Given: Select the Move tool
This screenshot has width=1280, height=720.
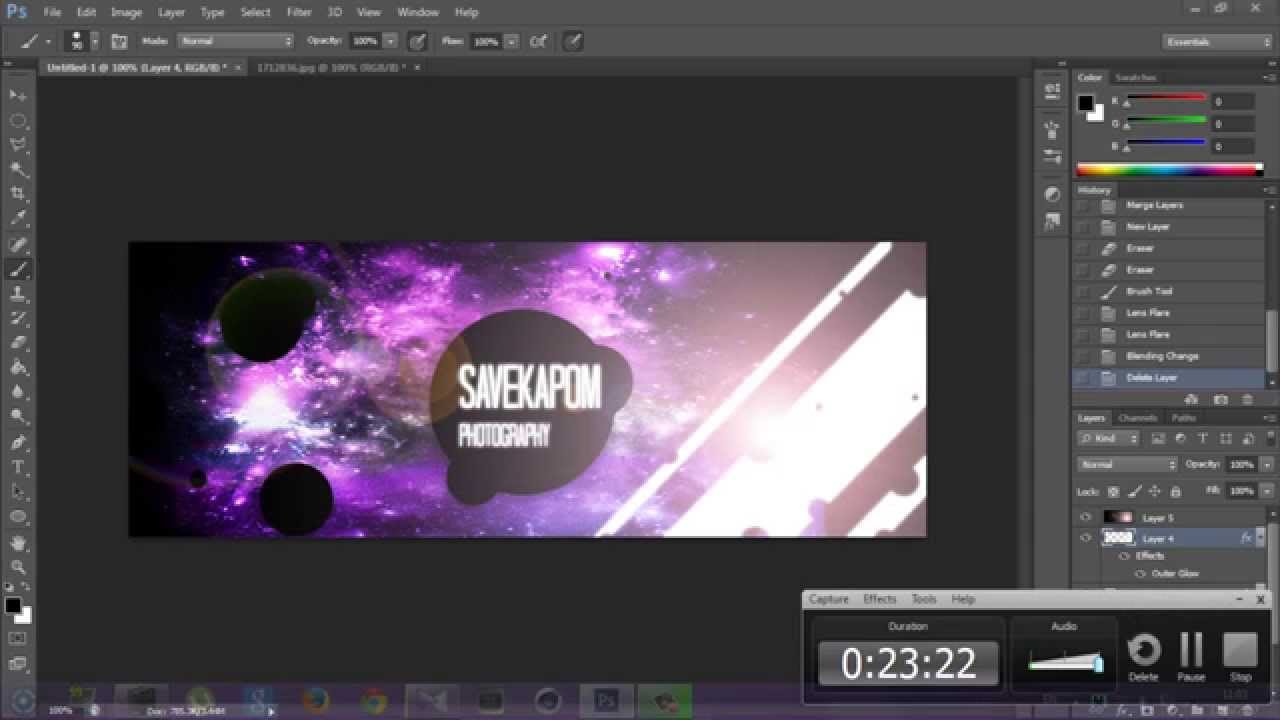Looking at the screenshot, I should (18, 95).
